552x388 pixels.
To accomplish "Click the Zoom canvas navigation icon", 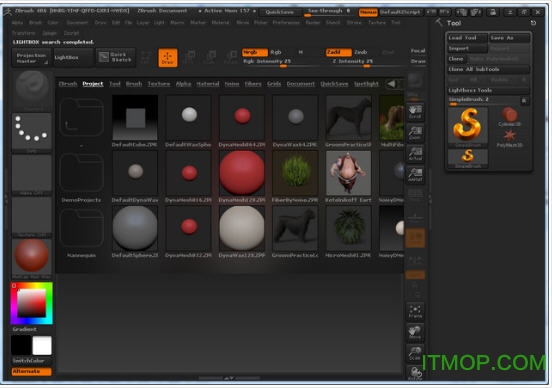I will pos(415,133).
